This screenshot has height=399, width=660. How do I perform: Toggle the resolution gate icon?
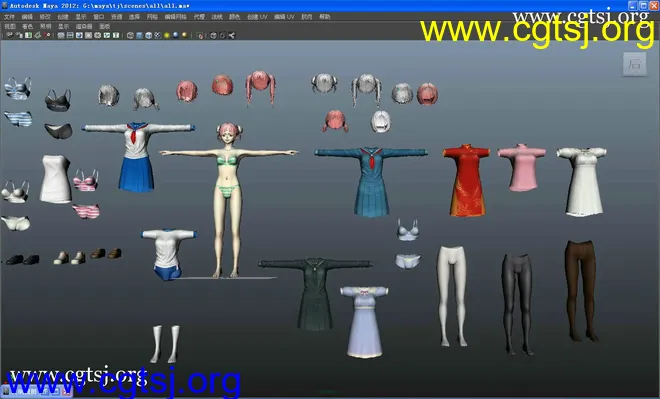tap(79, 35)
